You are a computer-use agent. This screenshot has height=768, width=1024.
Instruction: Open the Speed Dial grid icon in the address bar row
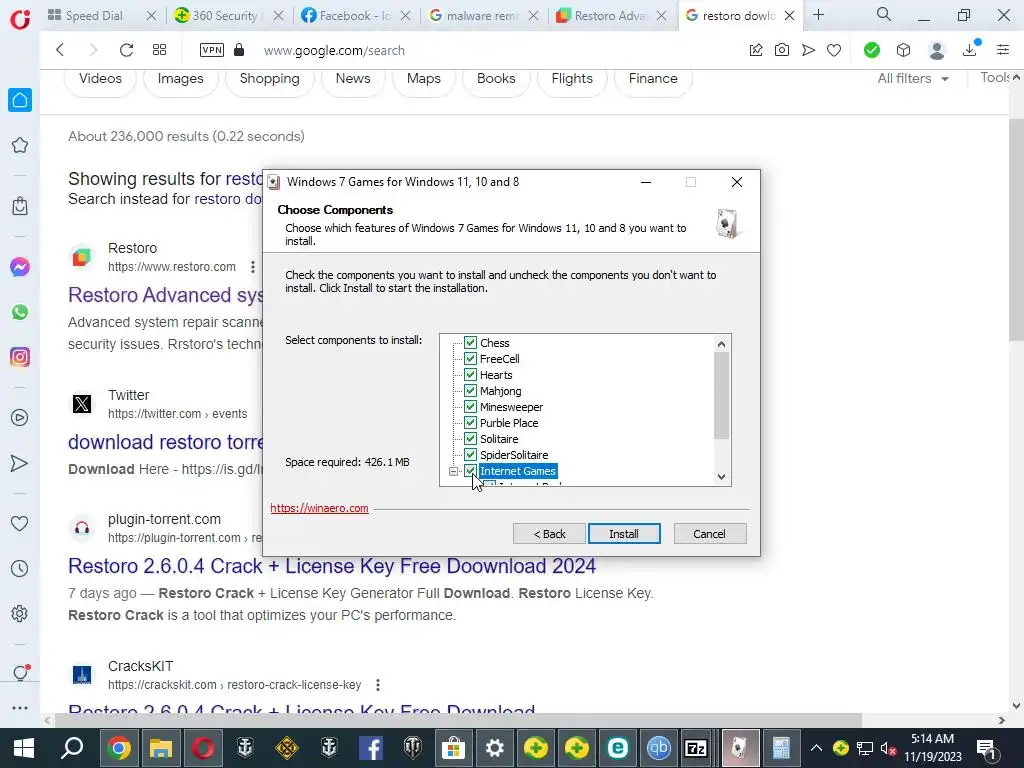pos(159,50)
